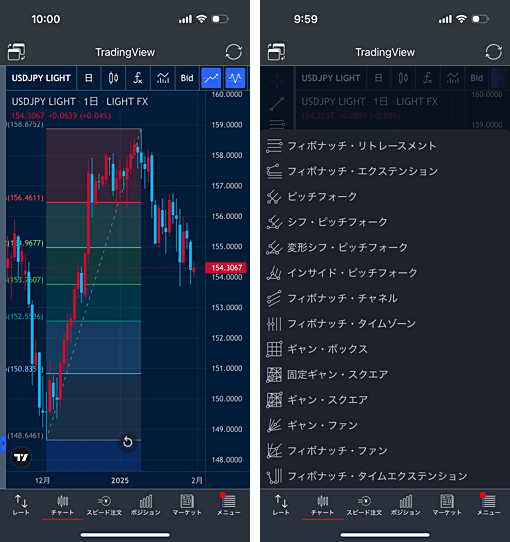Select ピッチフォーク drawing tool
The height and width of the screenshot is (542, 510).
(x=385, y=197)
